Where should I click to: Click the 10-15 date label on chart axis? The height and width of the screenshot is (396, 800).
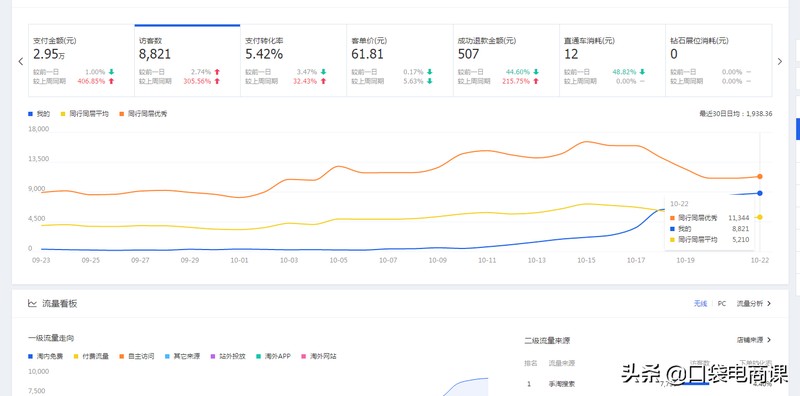(x=586, y=260)
